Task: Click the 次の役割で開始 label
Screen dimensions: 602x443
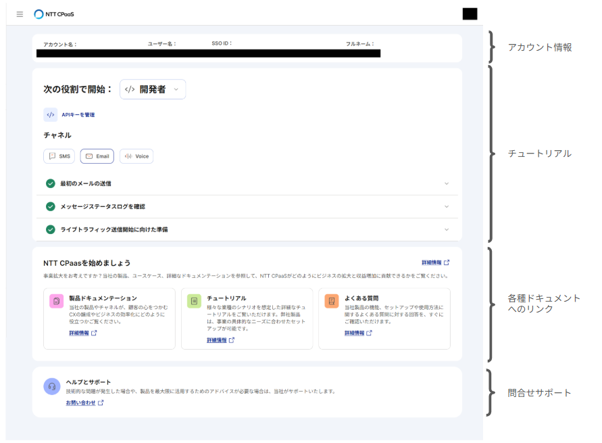Action: [78, 89]
